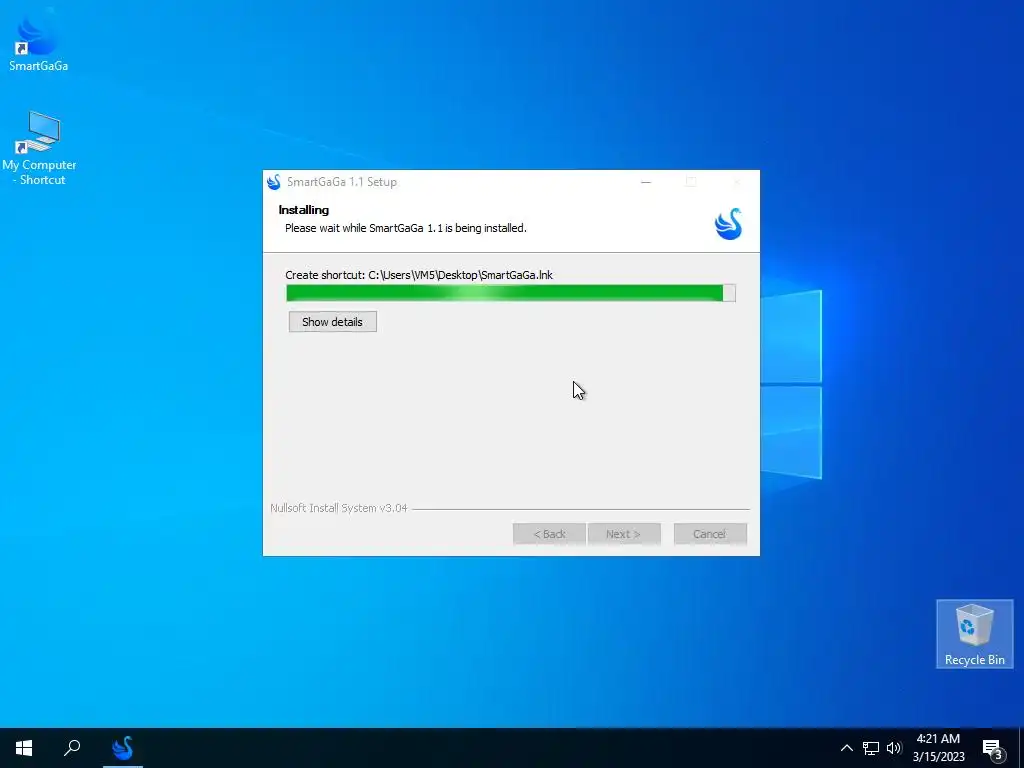Click Show details button
1024x768 pixels.
332,322
